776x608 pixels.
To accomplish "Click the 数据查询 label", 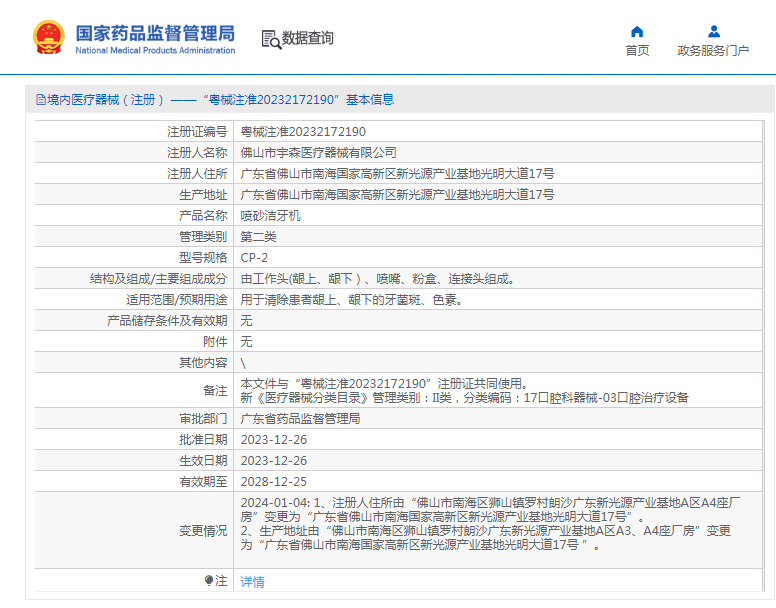I will (x=307, y=38).
